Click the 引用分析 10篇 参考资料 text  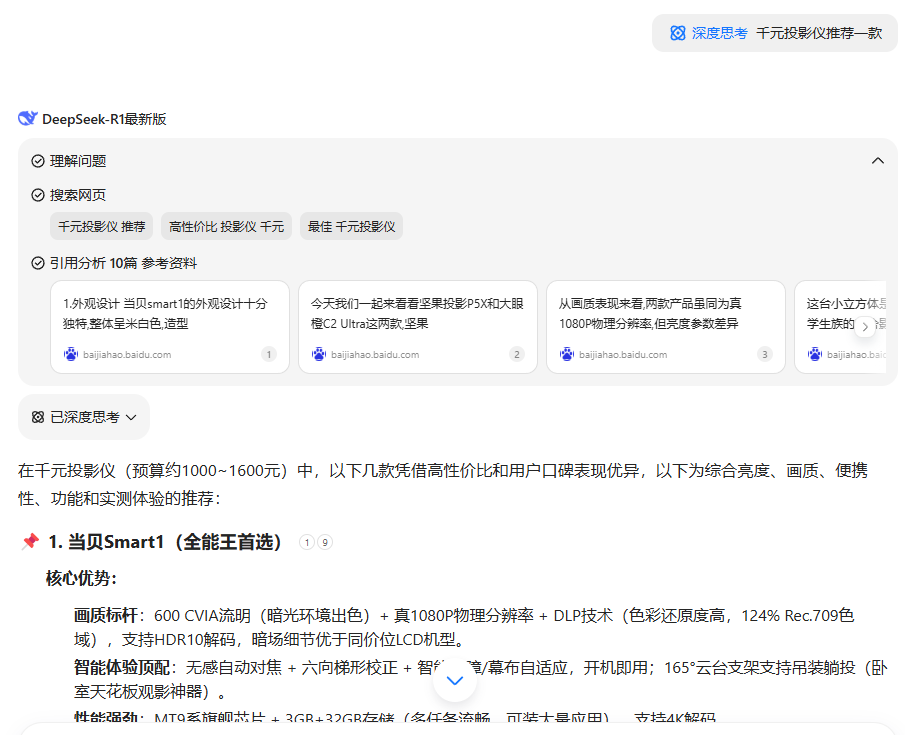[124, 263]
